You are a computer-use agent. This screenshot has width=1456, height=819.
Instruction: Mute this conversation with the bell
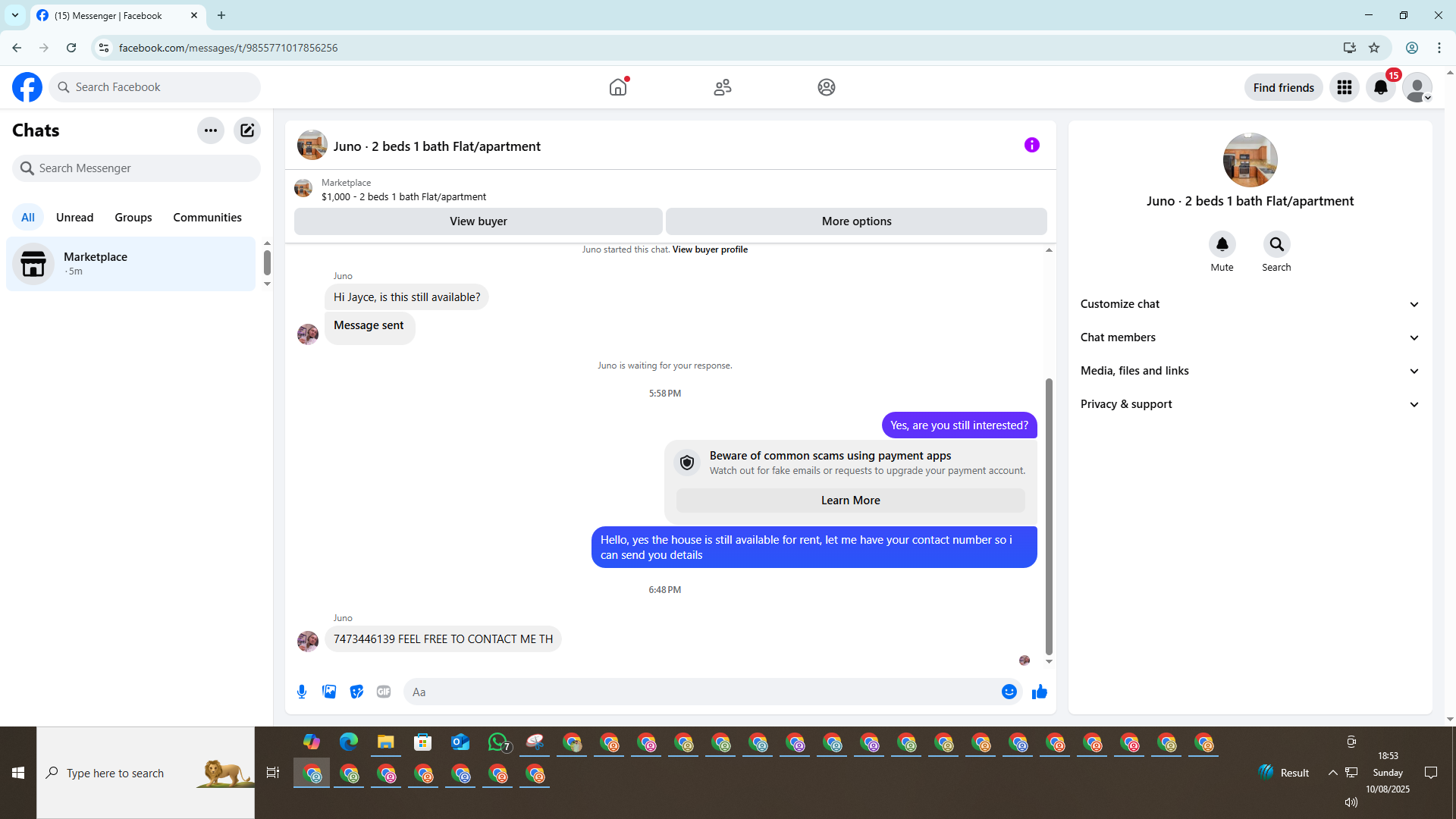click(1222, 245)
